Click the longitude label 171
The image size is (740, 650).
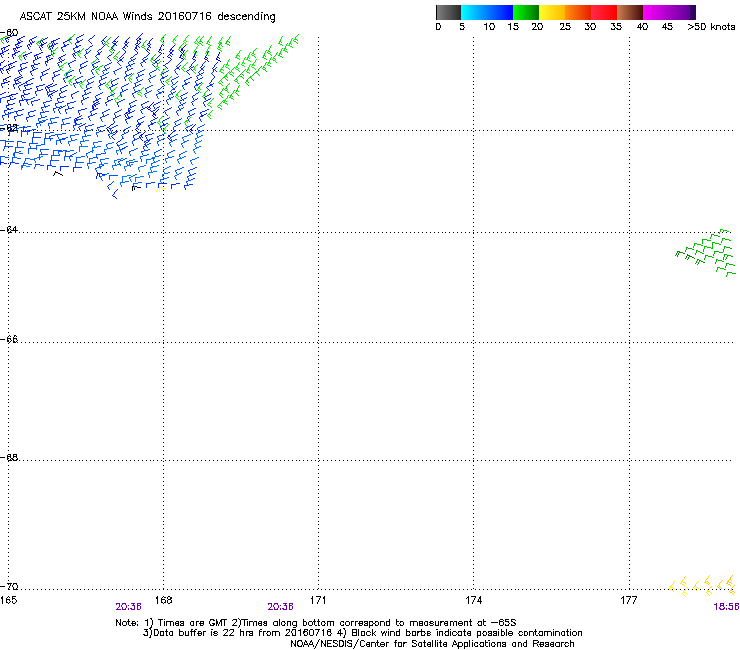click(318, 600)
